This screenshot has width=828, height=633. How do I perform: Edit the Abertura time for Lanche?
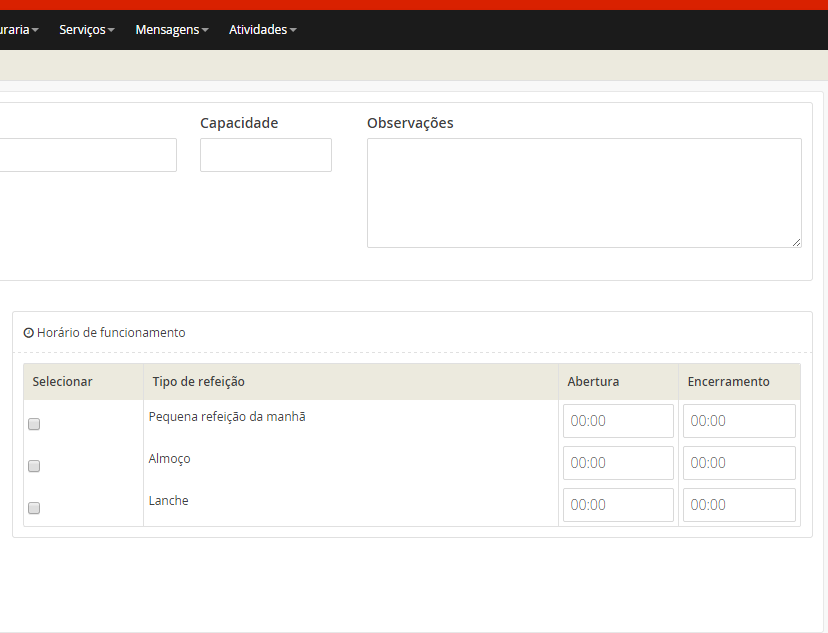(x=618, y=505)
